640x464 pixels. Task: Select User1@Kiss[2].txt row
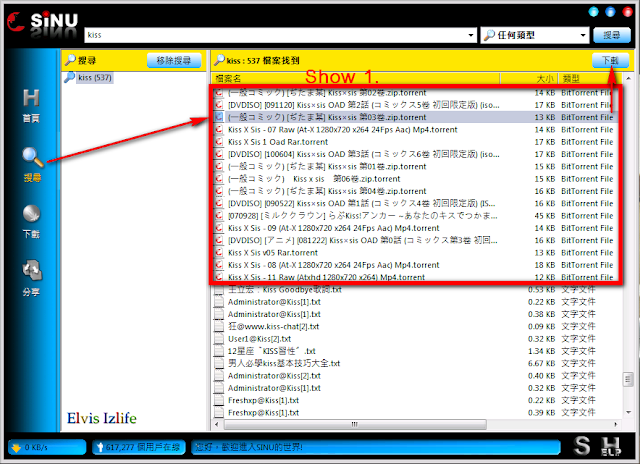[414, 339]
